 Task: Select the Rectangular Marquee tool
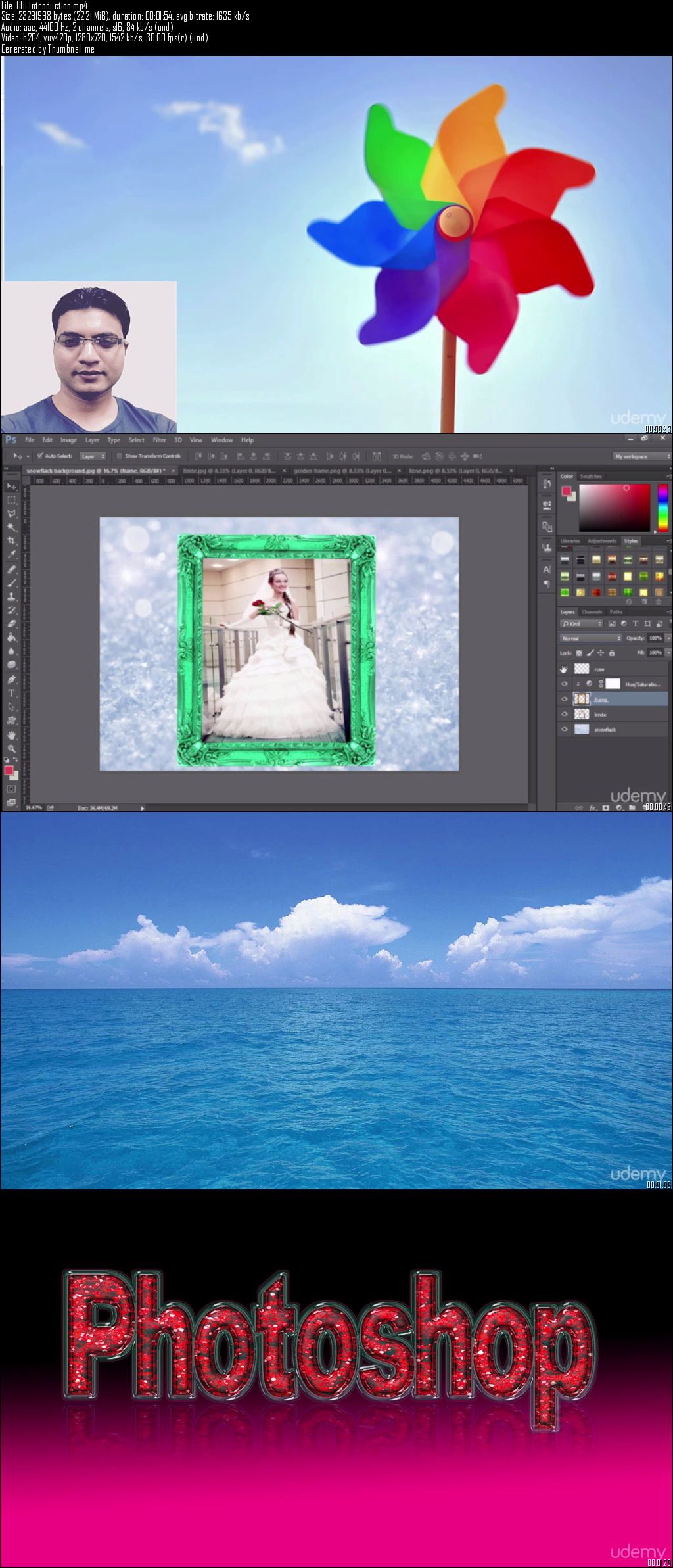11,500
